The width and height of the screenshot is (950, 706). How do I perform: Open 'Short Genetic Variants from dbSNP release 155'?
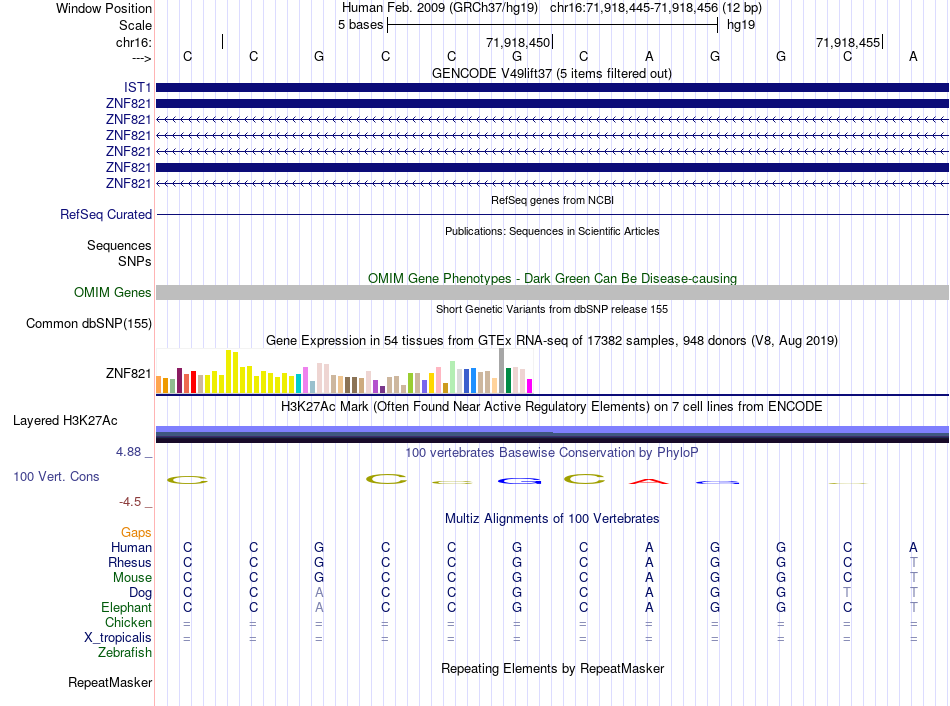point(552,309)
